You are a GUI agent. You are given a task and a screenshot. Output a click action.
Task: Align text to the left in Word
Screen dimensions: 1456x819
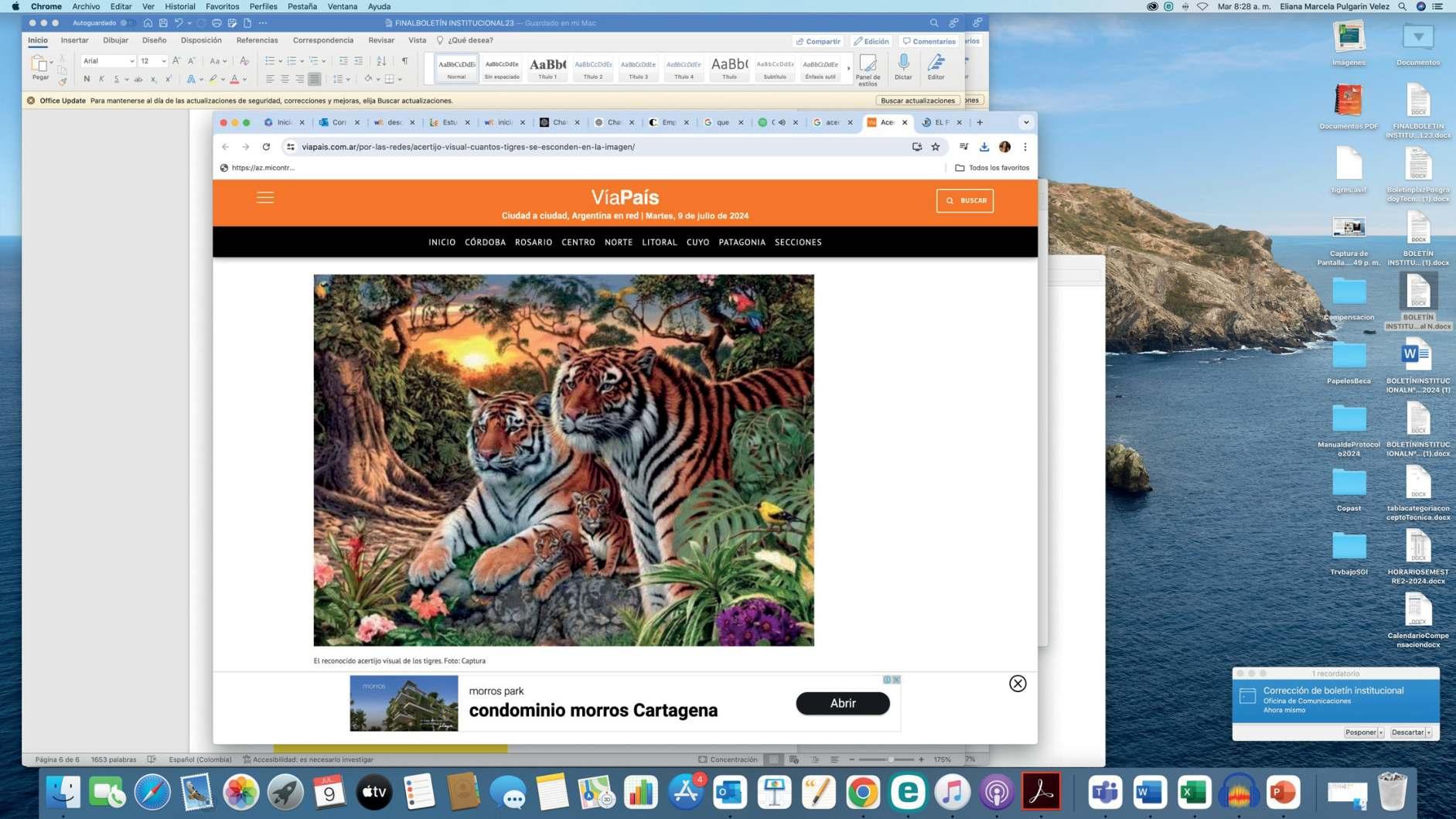270,79
